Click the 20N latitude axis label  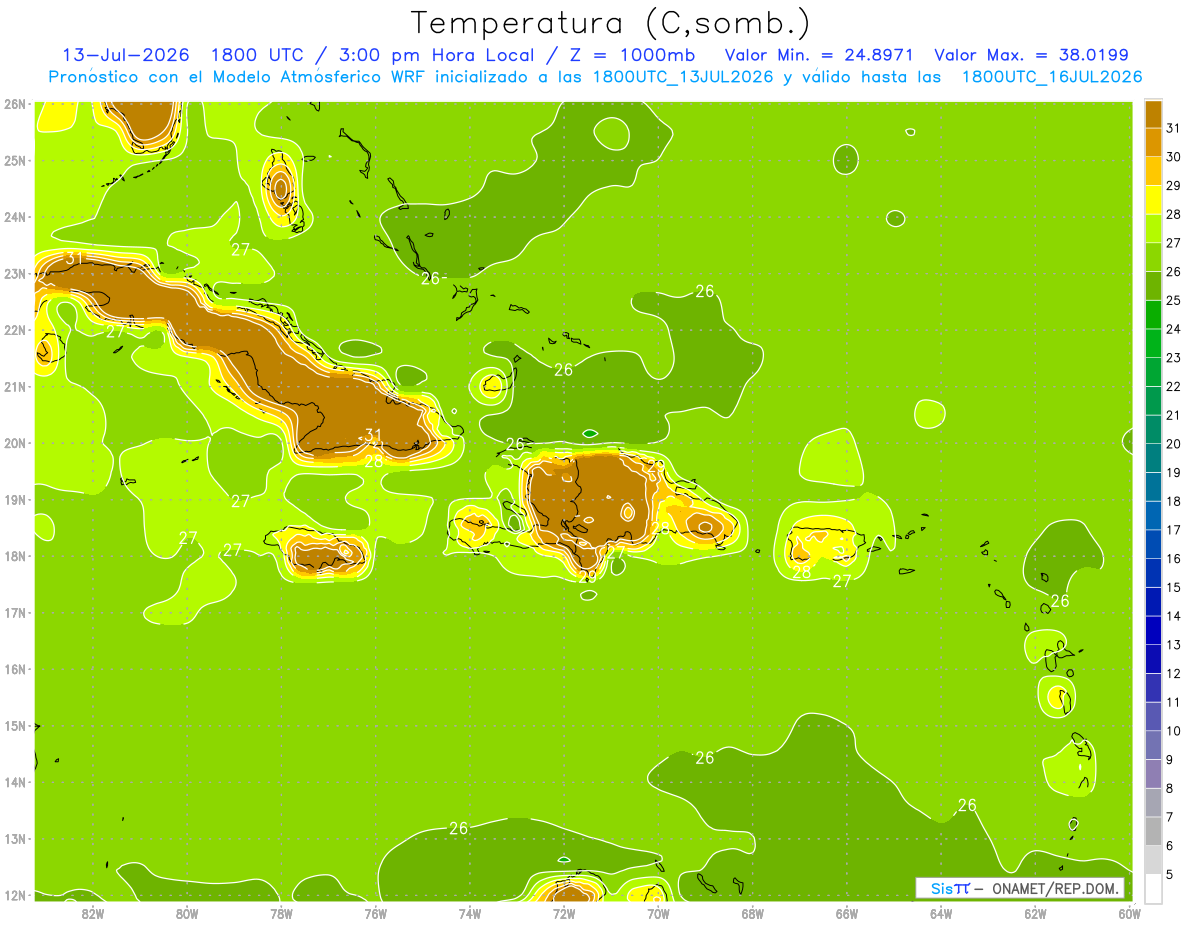pyautogui.click(x=15, y=443)
